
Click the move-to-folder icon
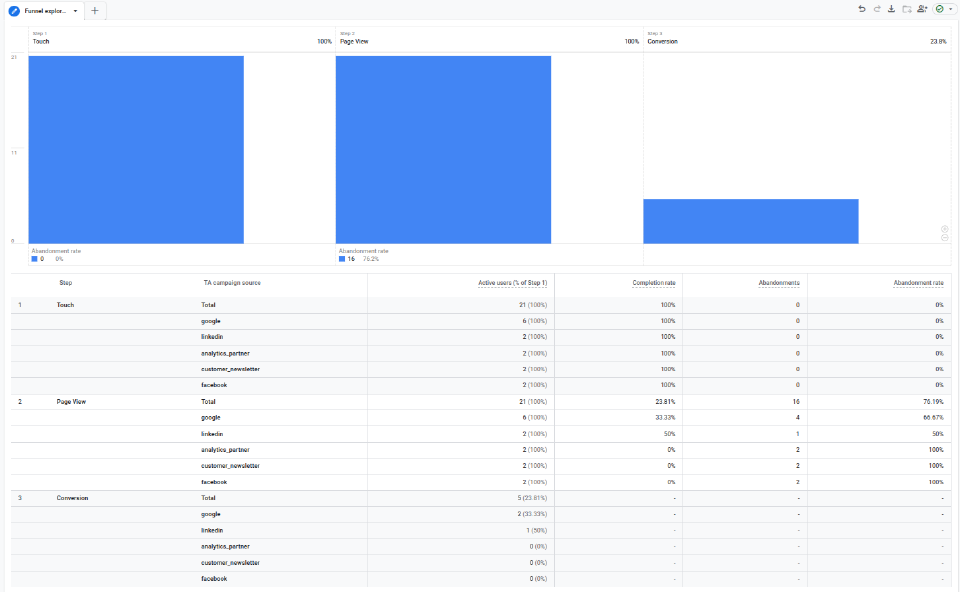click(907, 9)
